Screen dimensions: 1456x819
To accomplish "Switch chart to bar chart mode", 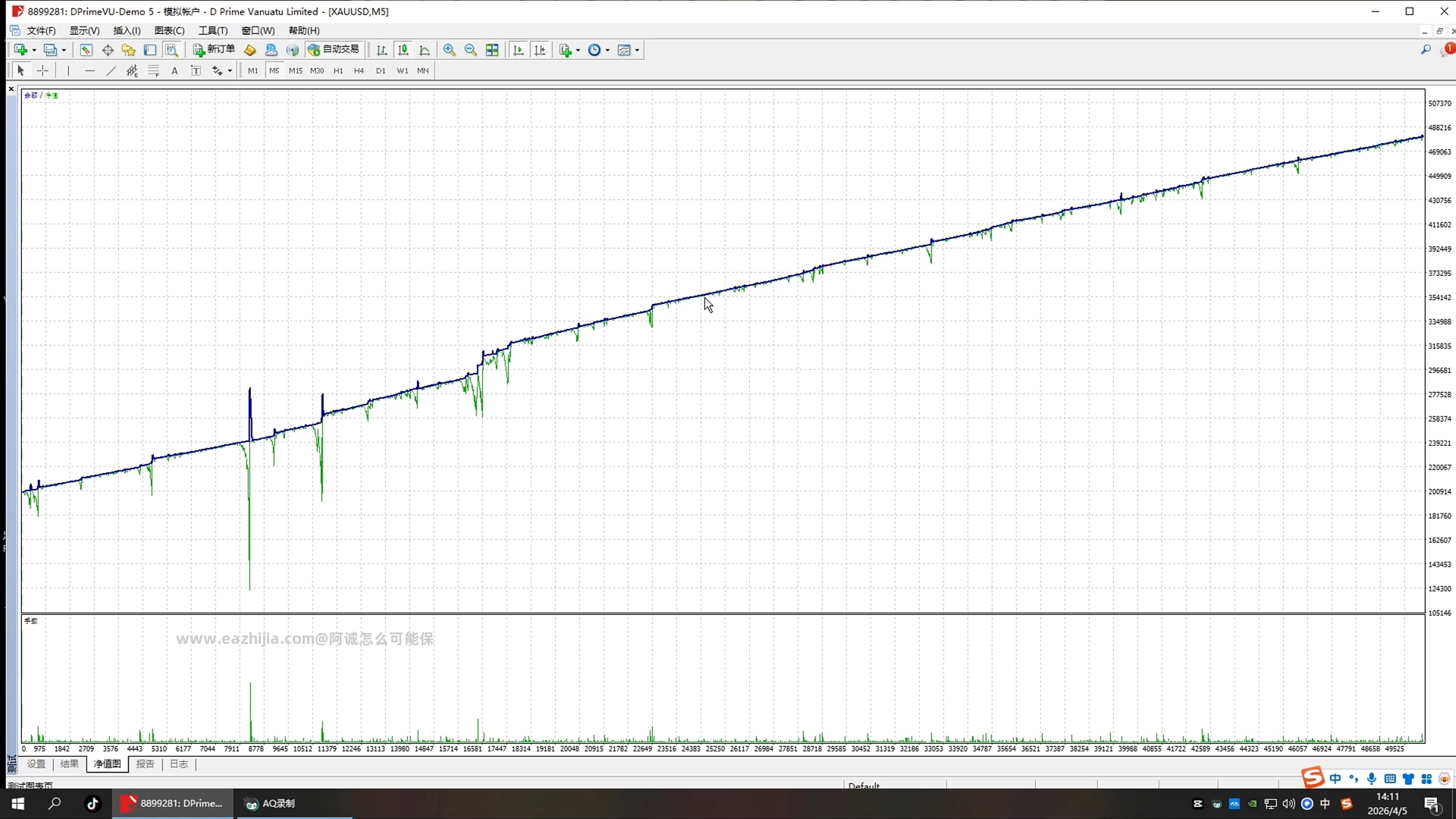I will [x=382, y=50].
